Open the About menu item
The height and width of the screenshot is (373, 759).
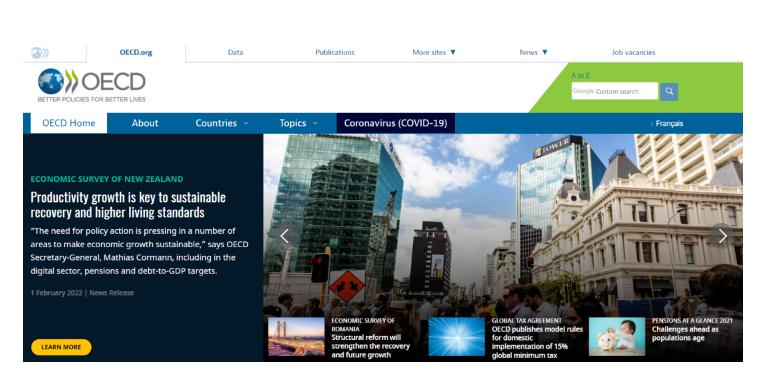[145, 123]
